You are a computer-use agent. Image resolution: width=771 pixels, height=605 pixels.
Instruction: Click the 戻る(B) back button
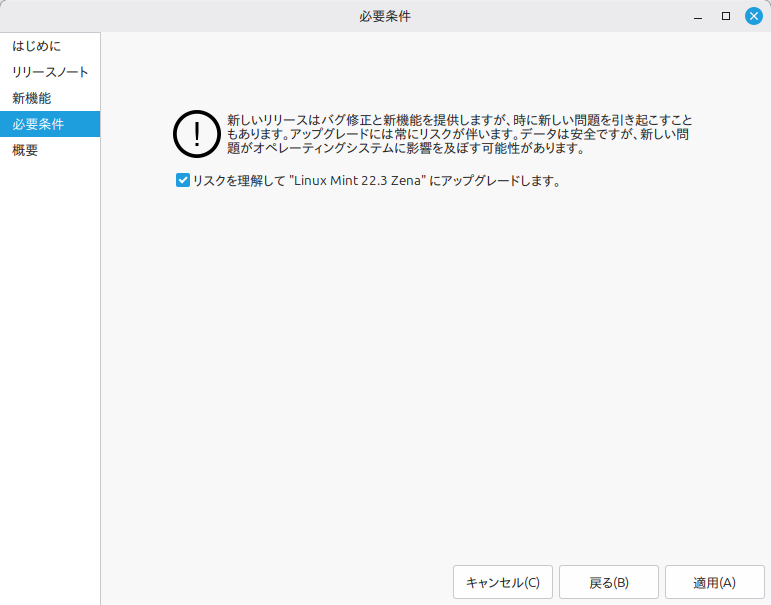tap(608, 582)
